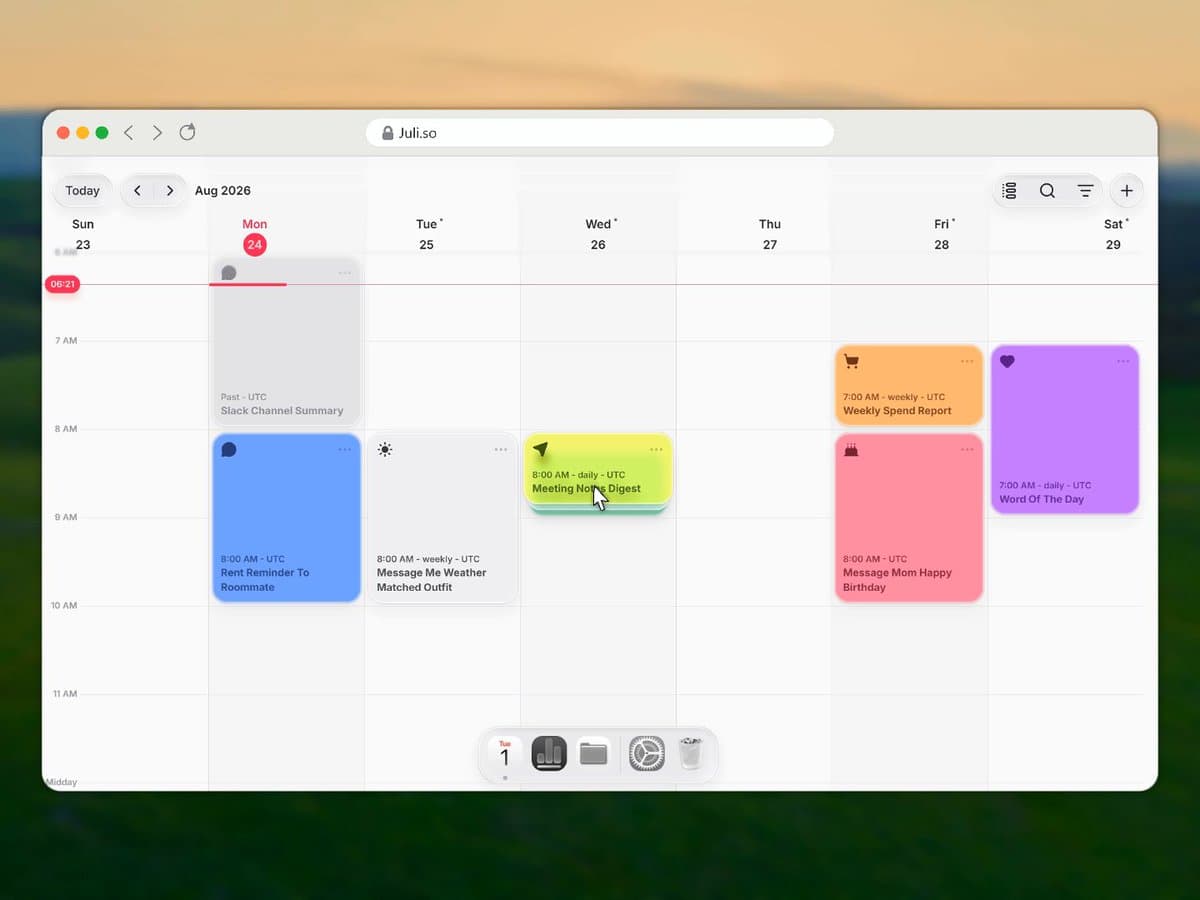
Task: Open Trash in dock
Action: coord(691,753)
